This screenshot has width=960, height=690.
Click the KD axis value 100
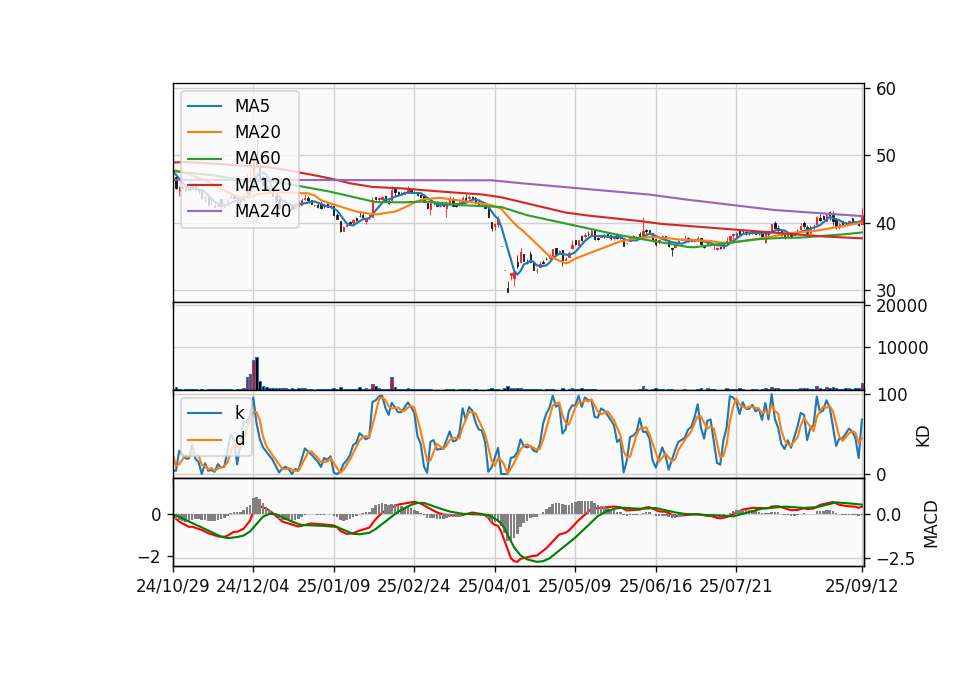click(891, 395)
